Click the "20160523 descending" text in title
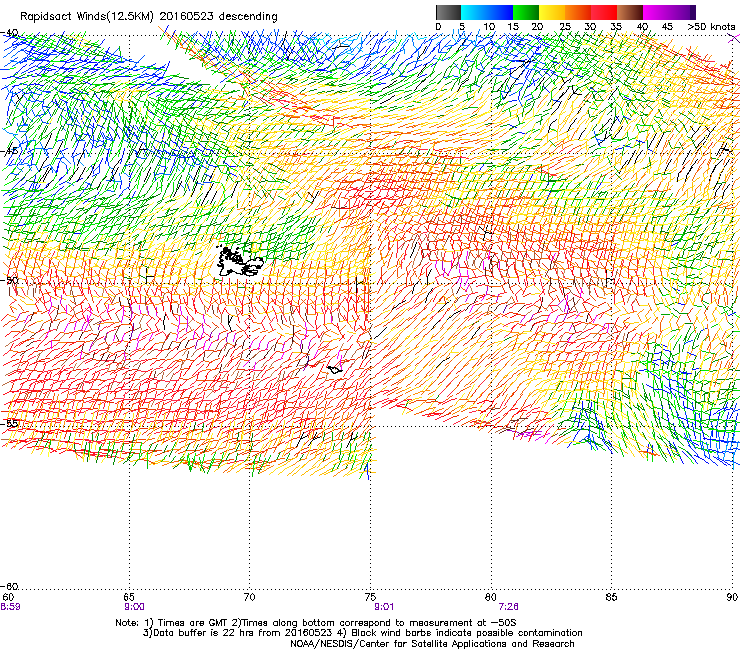 [218, 17]
